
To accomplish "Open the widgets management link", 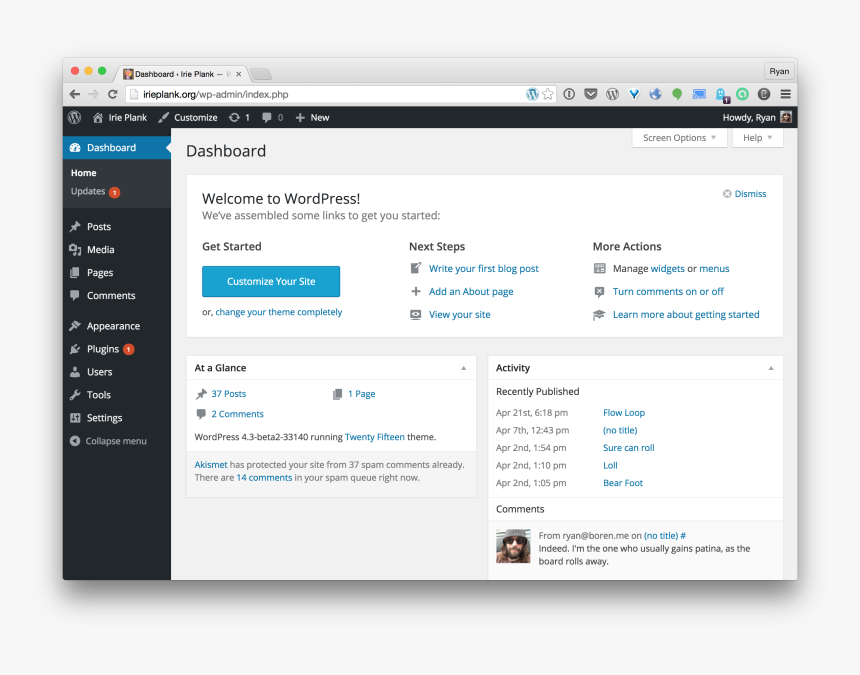I will click(x=667, y=269).
